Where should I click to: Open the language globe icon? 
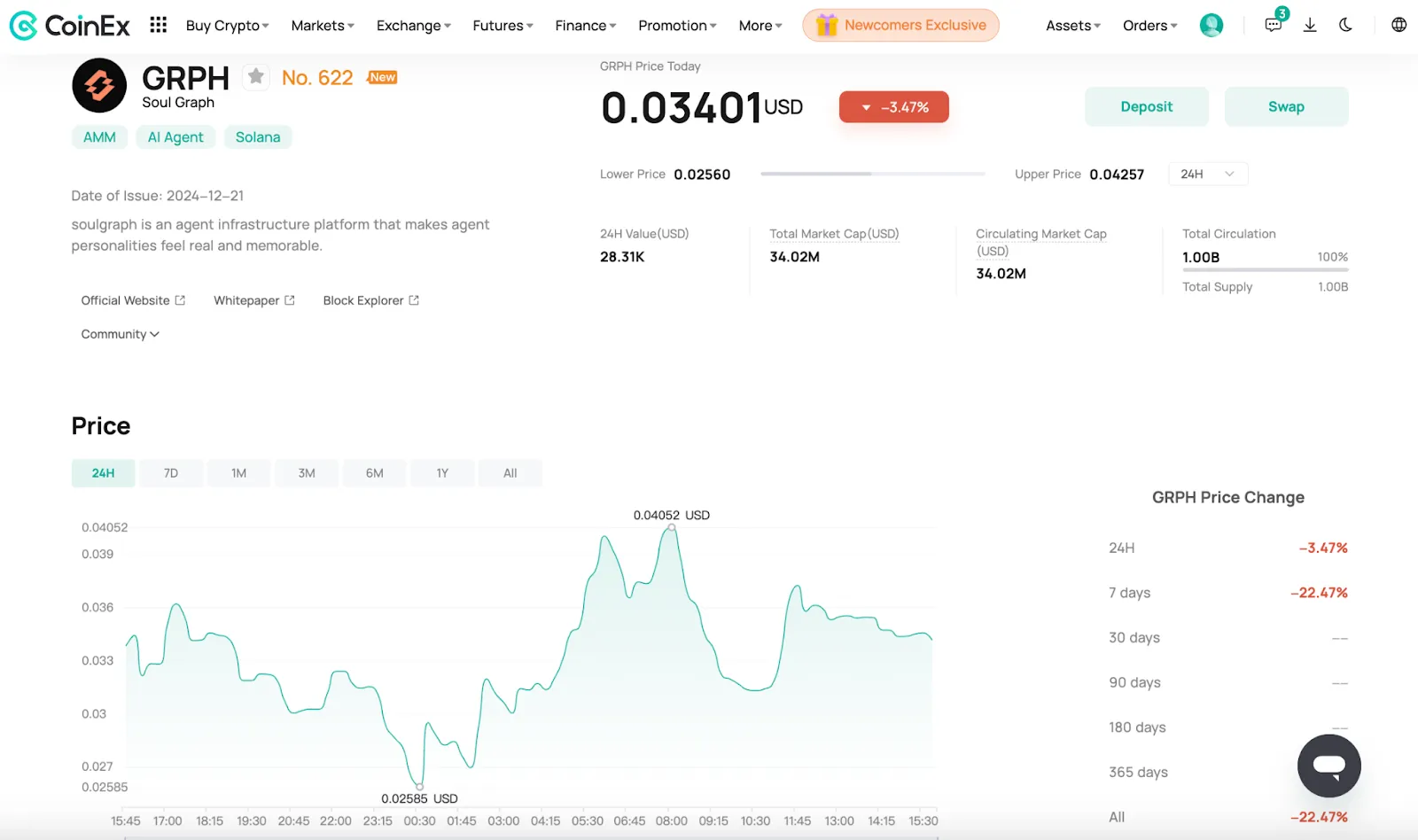(x=1399, y=25)
